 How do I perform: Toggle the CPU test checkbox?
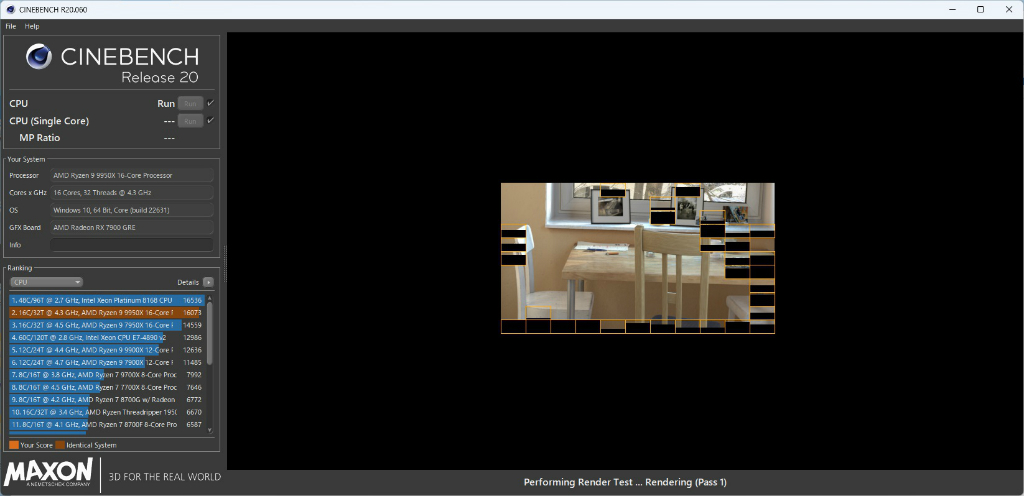[210, 103]
